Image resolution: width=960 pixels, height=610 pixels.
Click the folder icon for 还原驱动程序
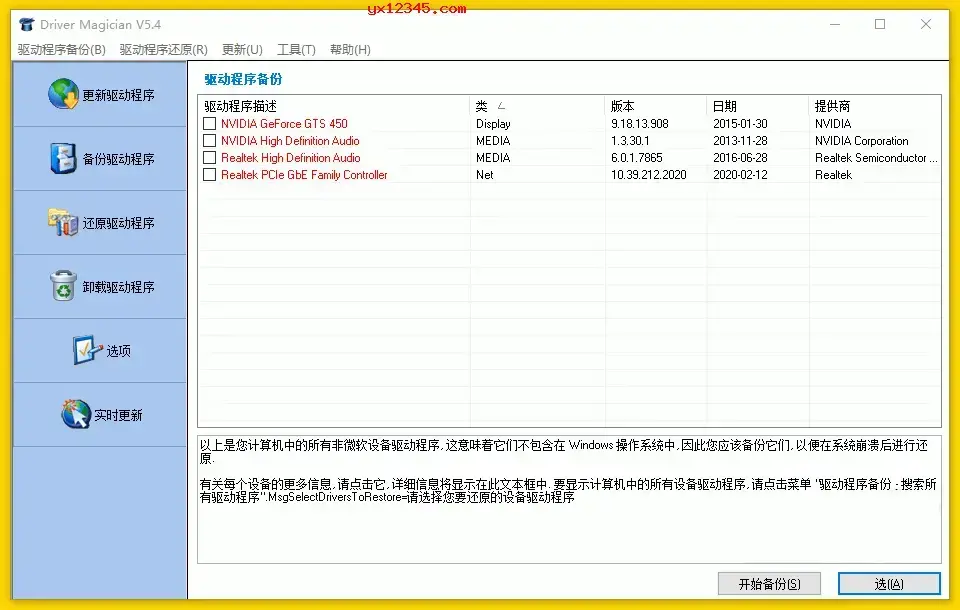(64, 222)
